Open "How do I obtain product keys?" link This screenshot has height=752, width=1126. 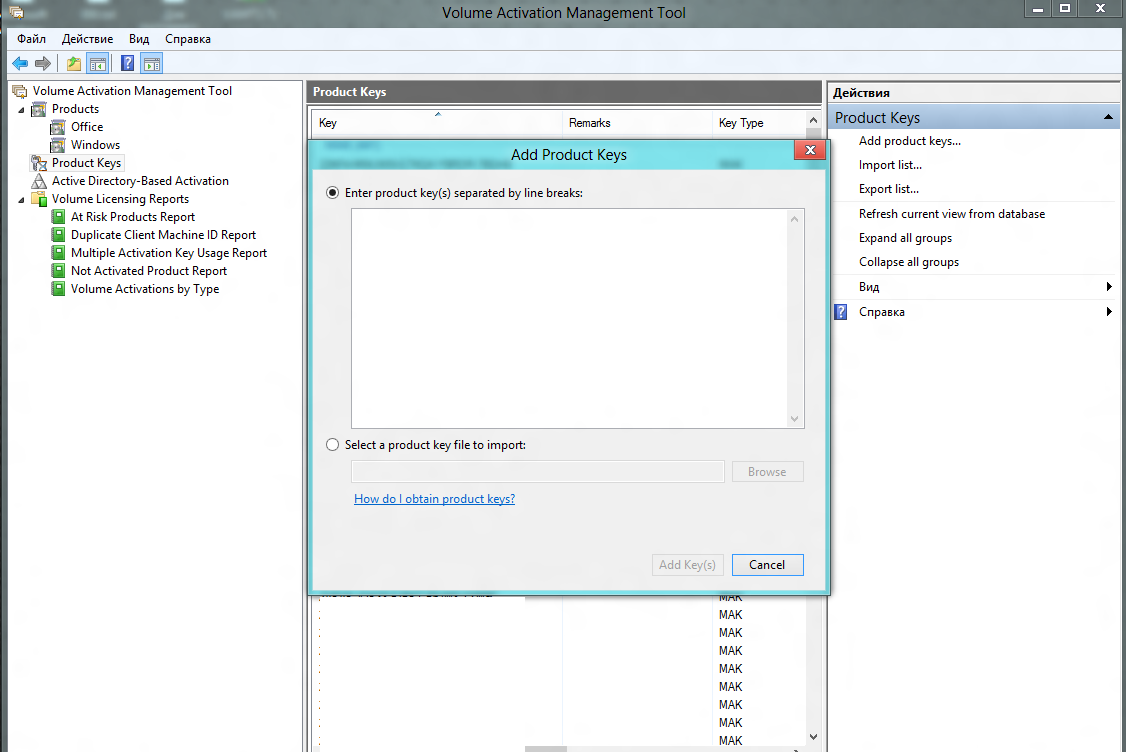tap(434, 499)
